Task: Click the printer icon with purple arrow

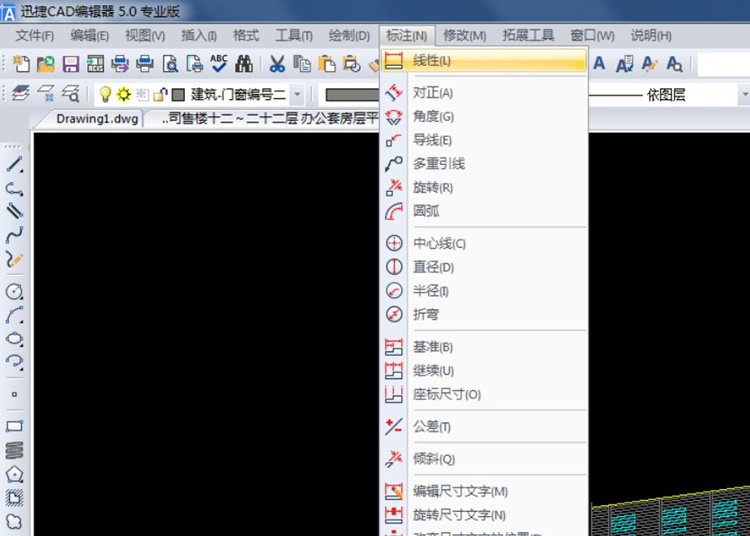Action: tap(120, 64)
